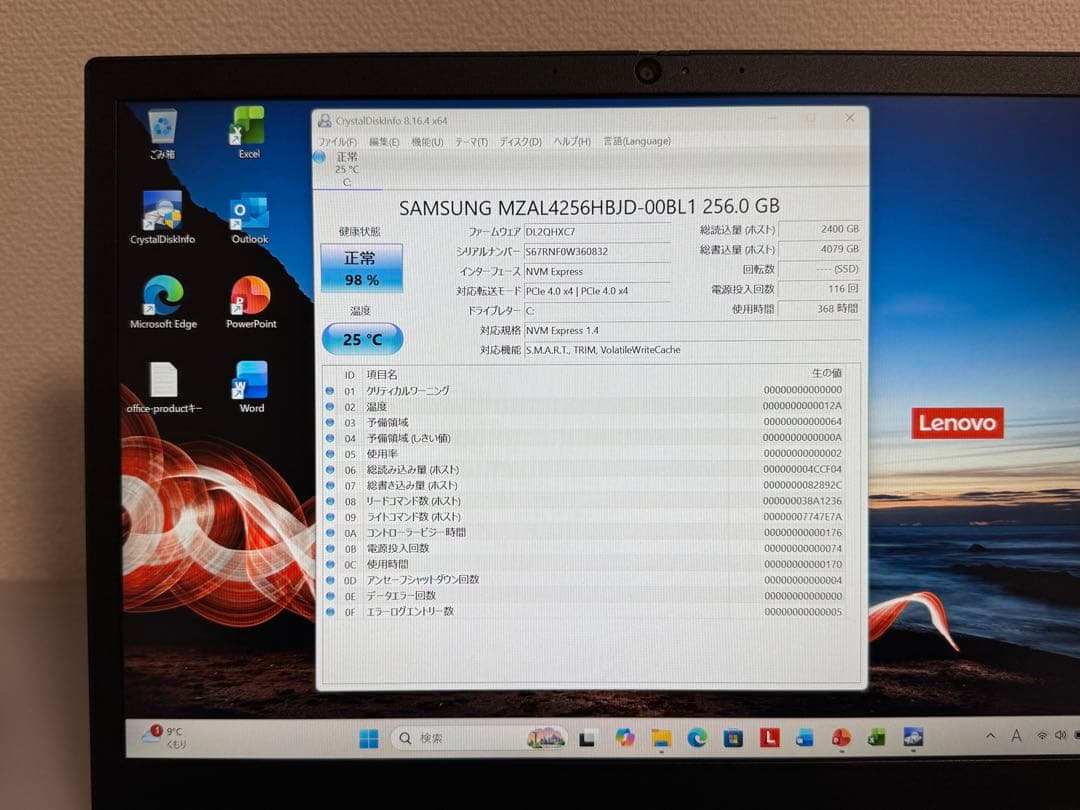Open the Outlook desktop shortcut
Viewport: 1080px width, 810px height.
tap(249, 218)
